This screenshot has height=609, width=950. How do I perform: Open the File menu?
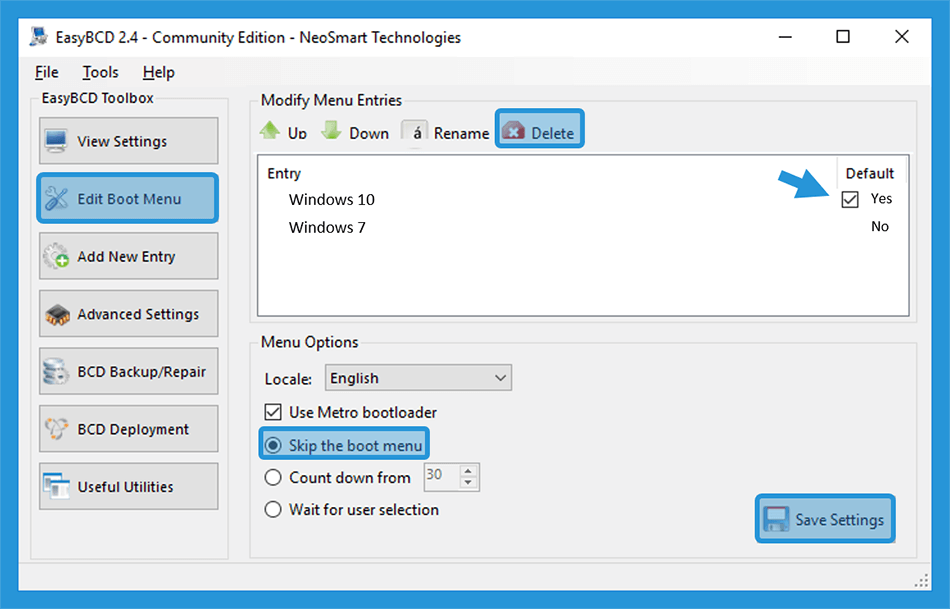tap(47, 72)
